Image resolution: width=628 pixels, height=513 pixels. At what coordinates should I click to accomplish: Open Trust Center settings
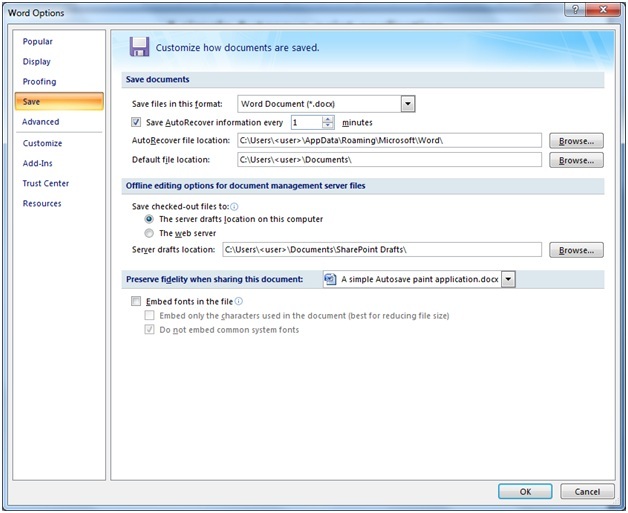coord(46,183)
